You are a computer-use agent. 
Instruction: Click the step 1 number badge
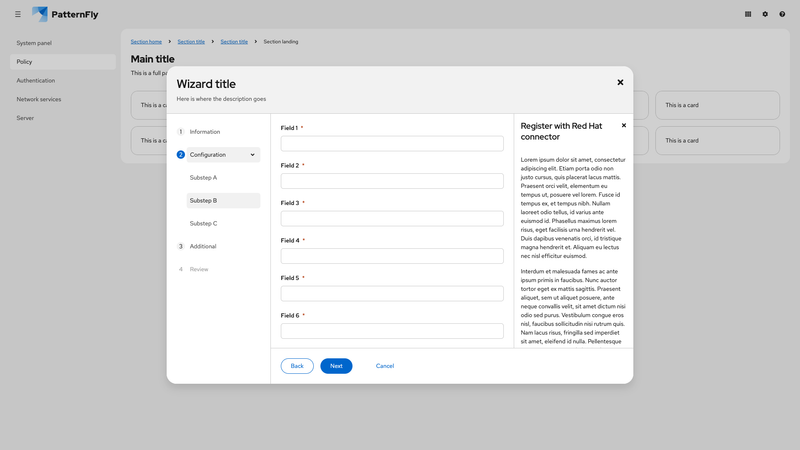coord(181,132)
